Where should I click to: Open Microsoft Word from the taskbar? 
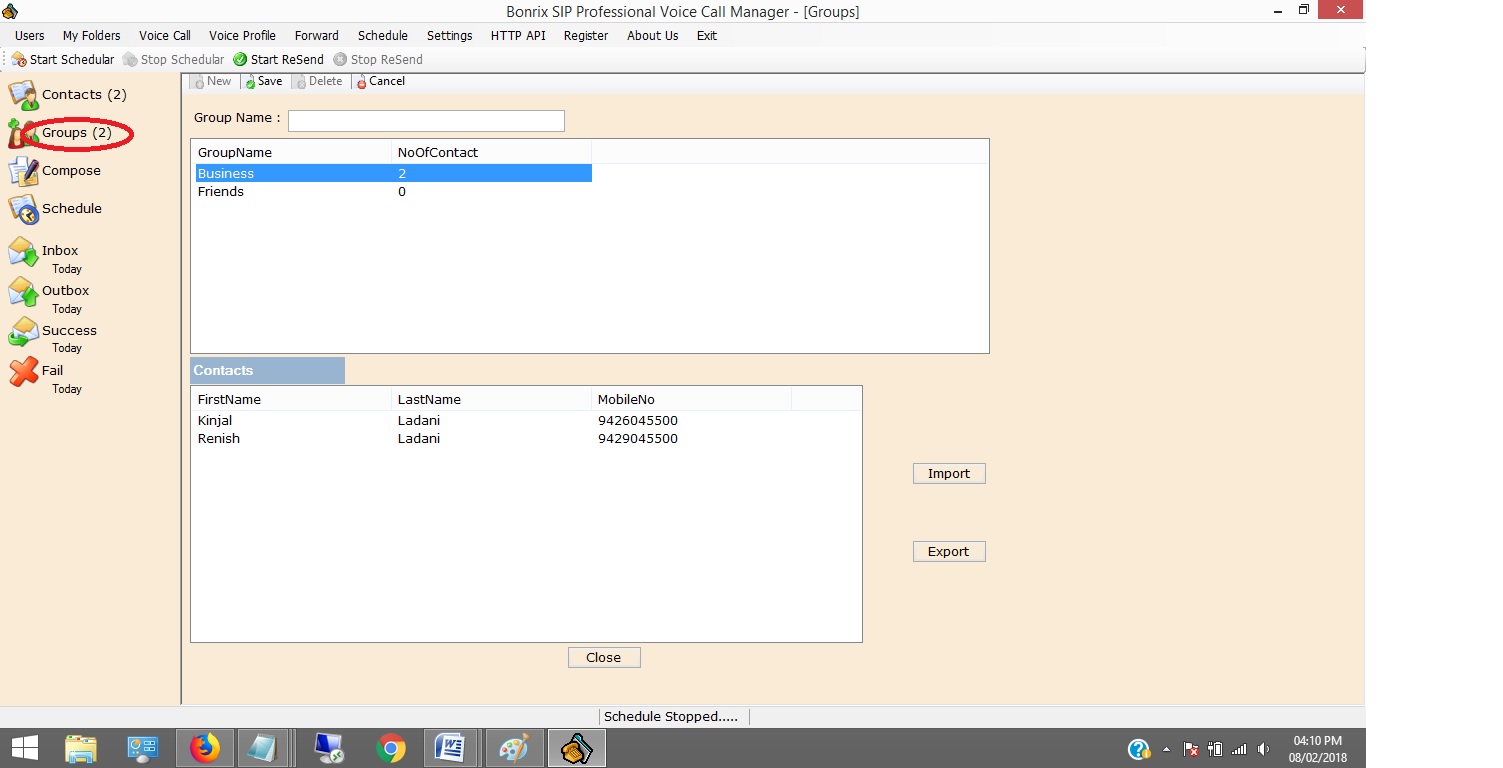(x=451, y=748)
